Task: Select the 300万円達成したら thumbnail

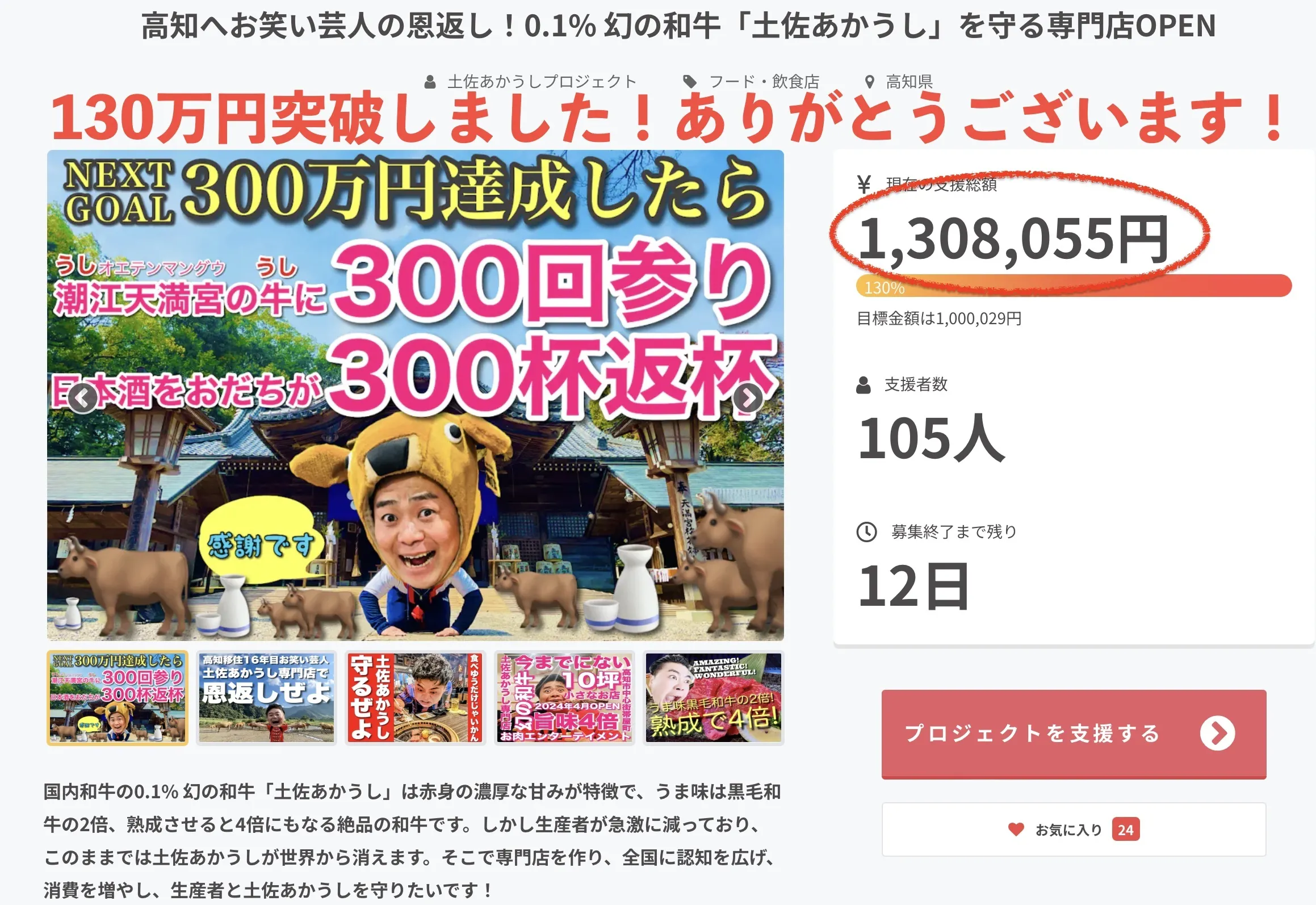Action: 118,698
